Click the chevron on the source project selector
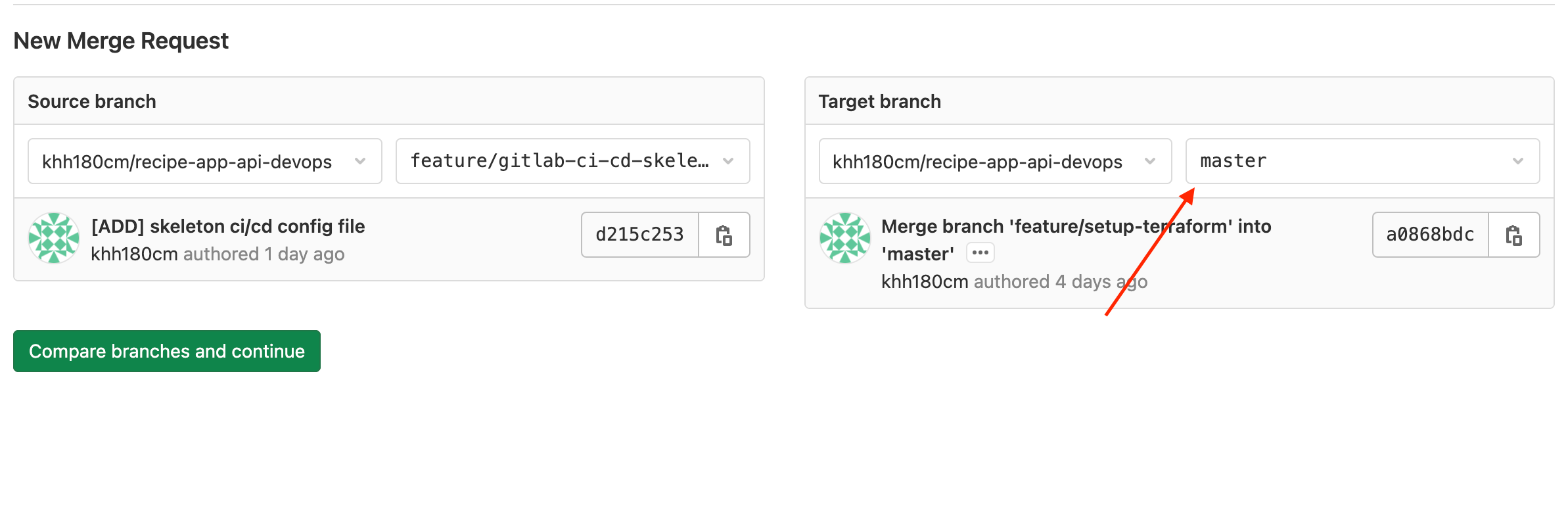 [x=360, y=161]
